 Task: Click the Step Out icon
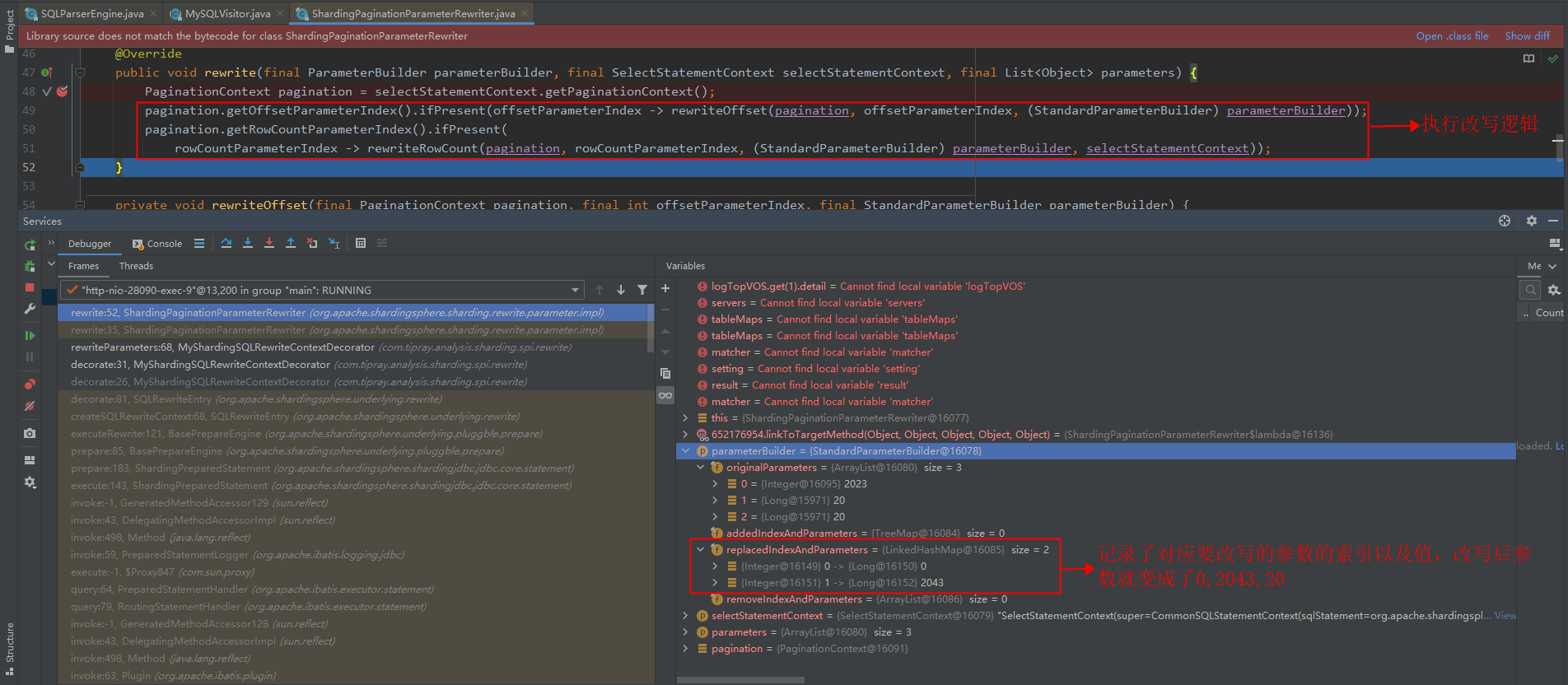pyautogui.click(x=291, y=243)
